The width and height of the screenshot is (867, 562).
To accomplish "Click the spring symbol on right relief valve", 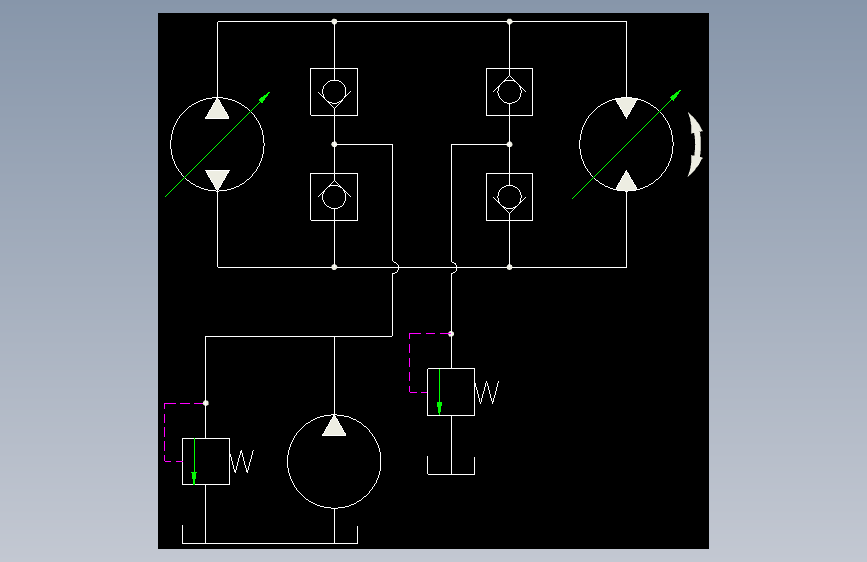I will click(x=487, y=392).
